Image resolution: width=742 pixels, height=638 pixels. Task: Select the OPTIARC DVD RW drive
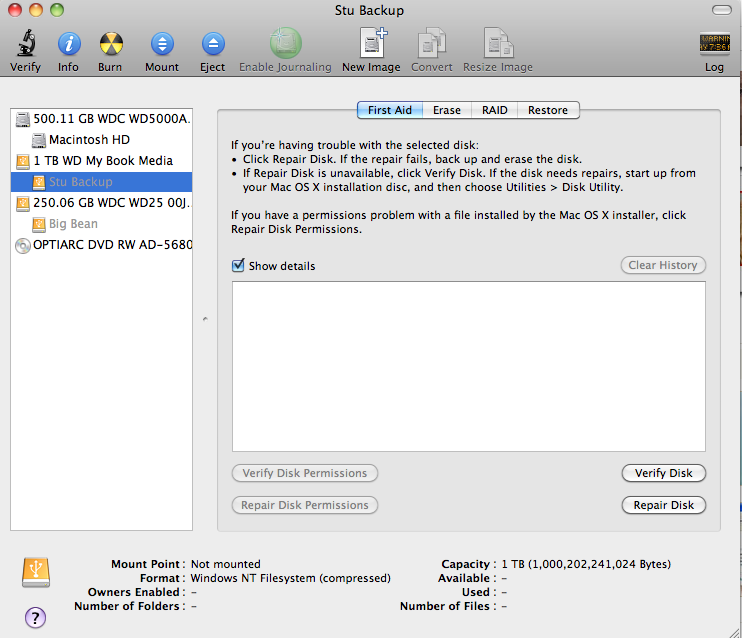click(x=101, y=245)
